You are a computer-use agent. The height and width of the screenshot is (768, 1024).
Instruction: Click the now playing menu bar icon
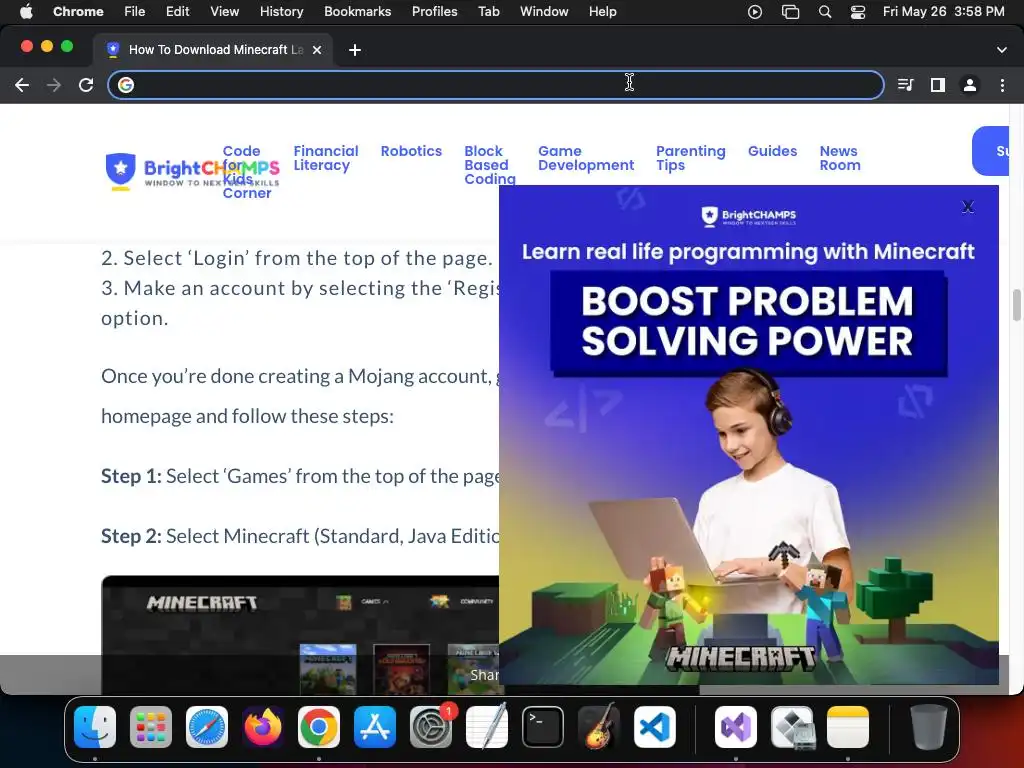pyautogui.click(x=755, y=12)
